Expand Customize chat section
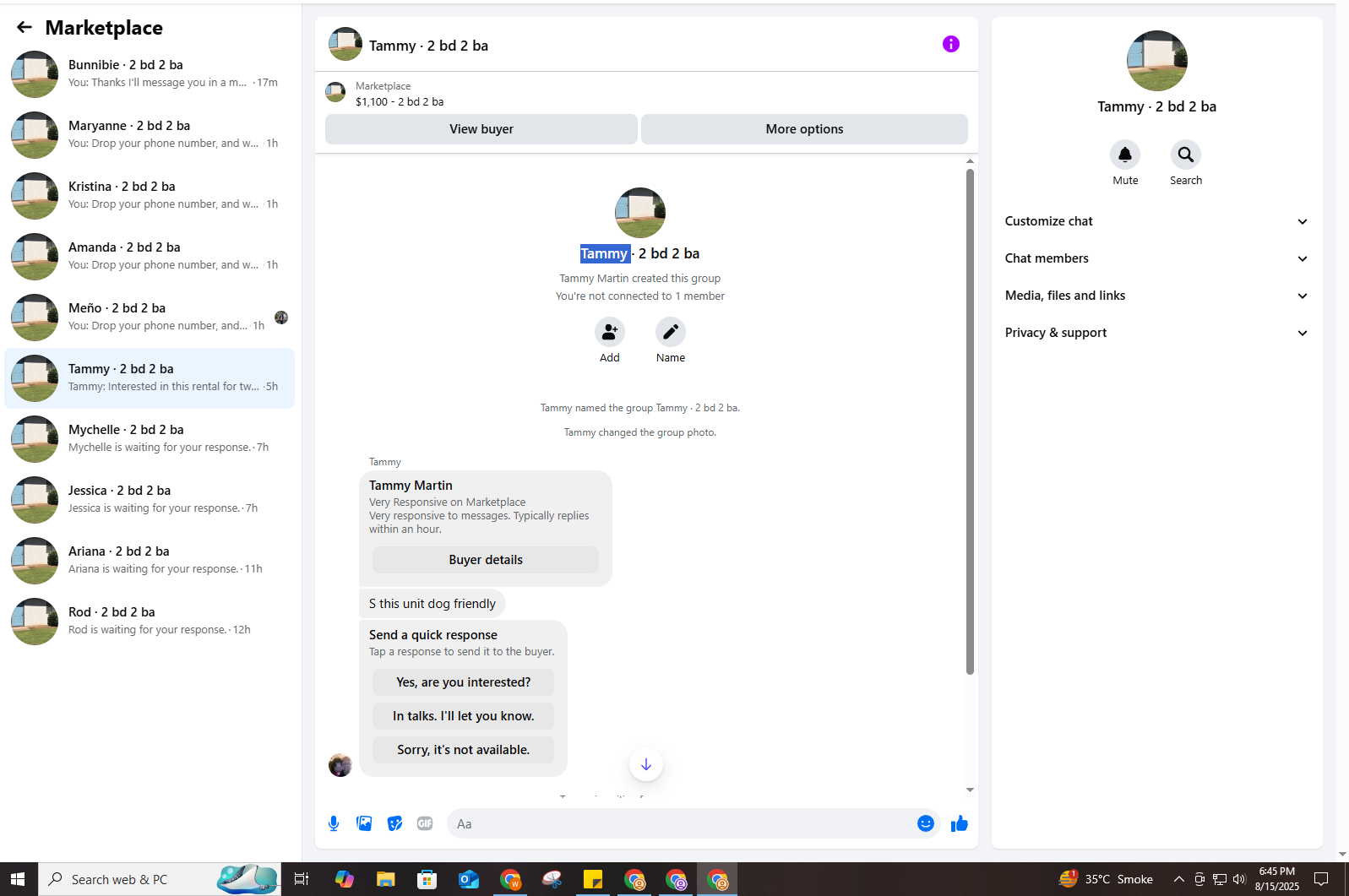 [x=1156, y=221]
